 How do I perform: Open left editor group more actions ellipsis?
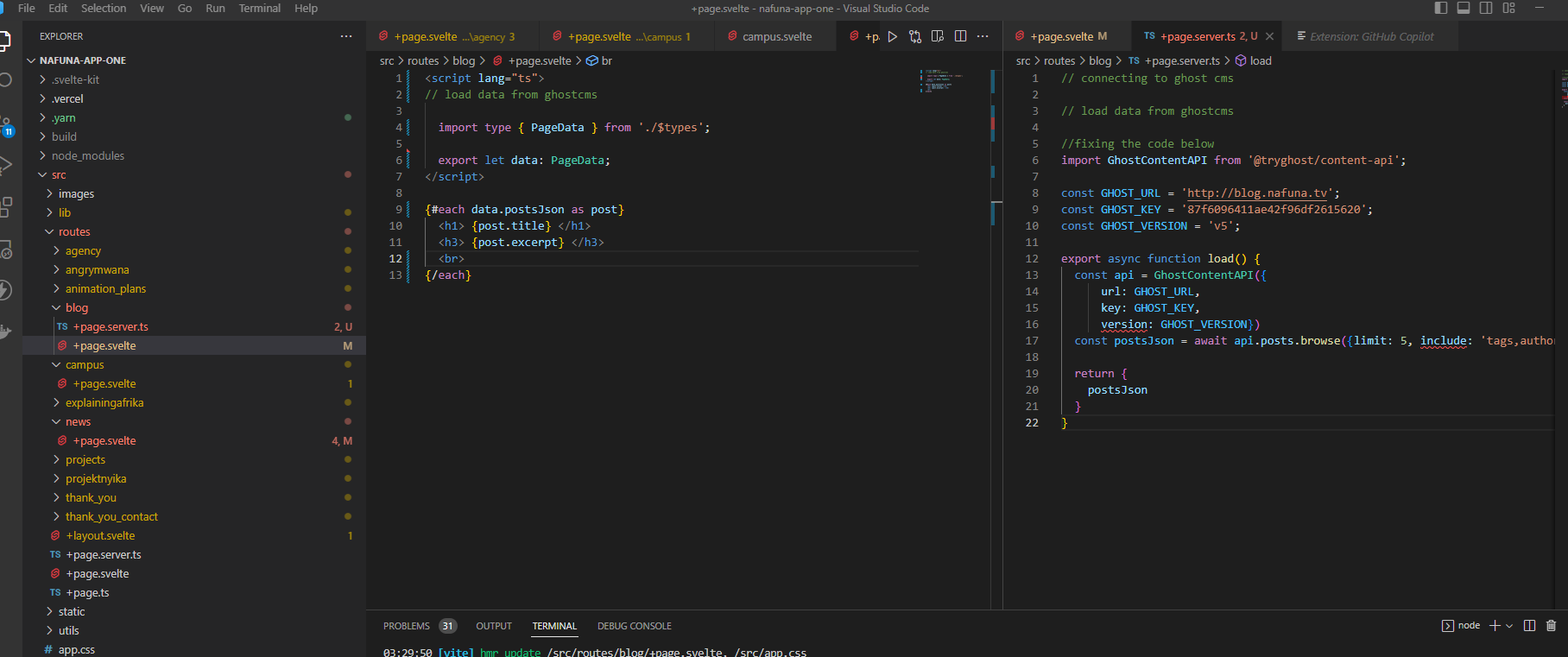(x=983, y=36)
